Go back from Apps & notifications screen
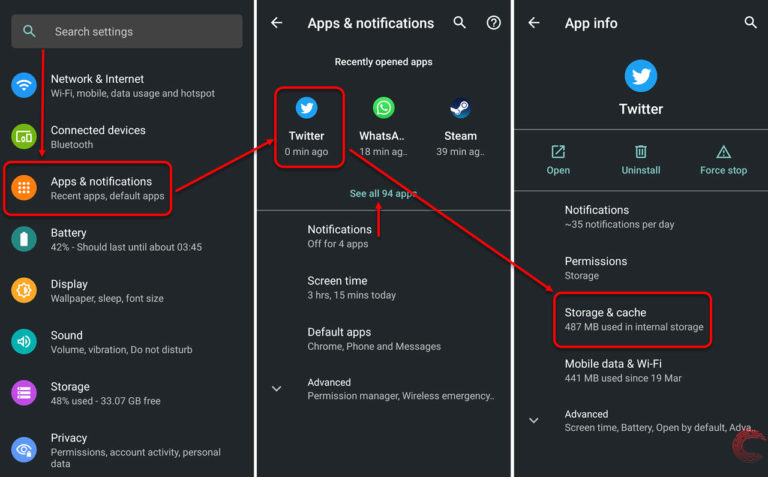The image size is (768, 477). [x=277, y=23]
